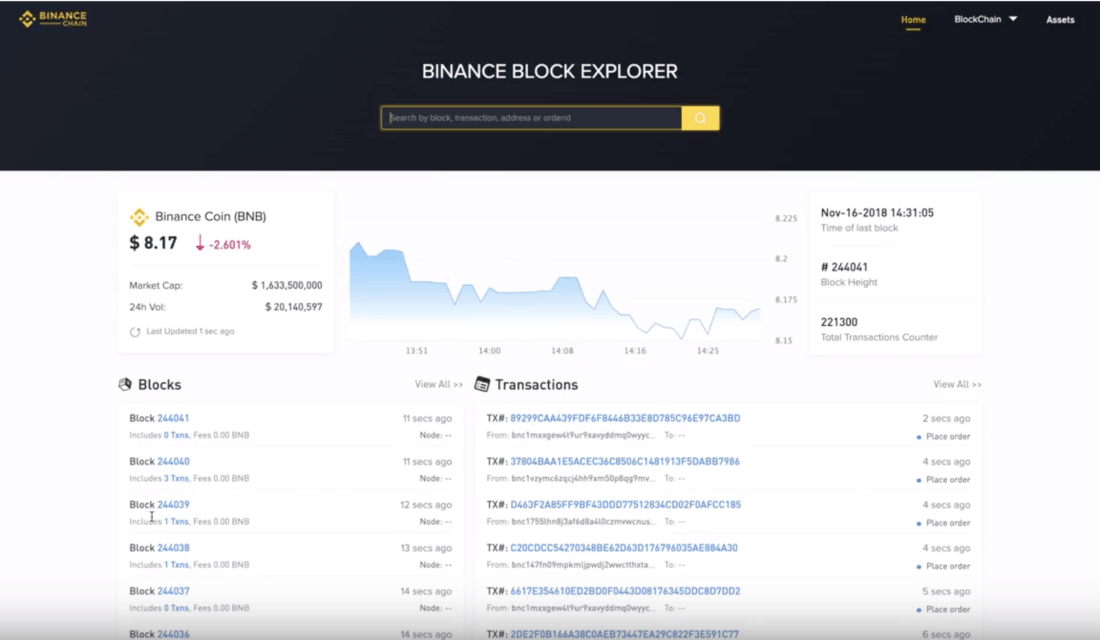
Task: Click the Blocks section cube icon
Action: click(x=125, y=385)
